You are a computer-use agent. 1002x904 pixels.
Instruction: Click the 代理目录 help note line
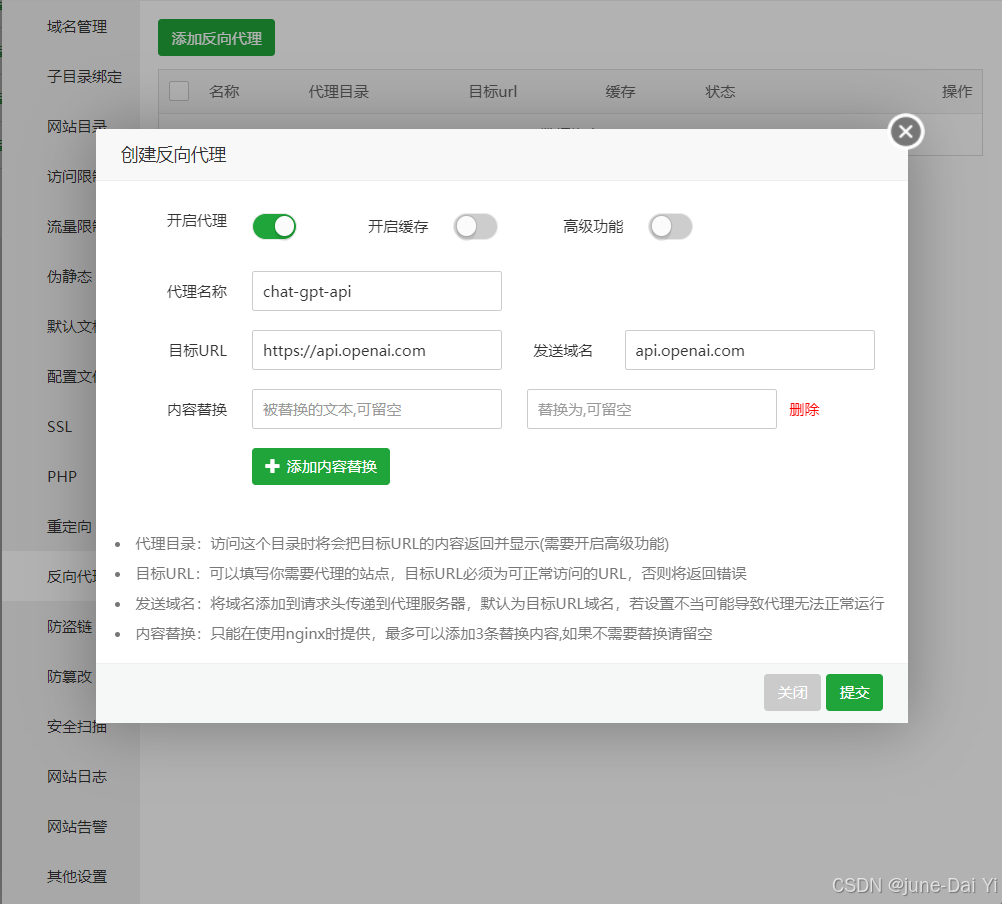click(402, 544)
